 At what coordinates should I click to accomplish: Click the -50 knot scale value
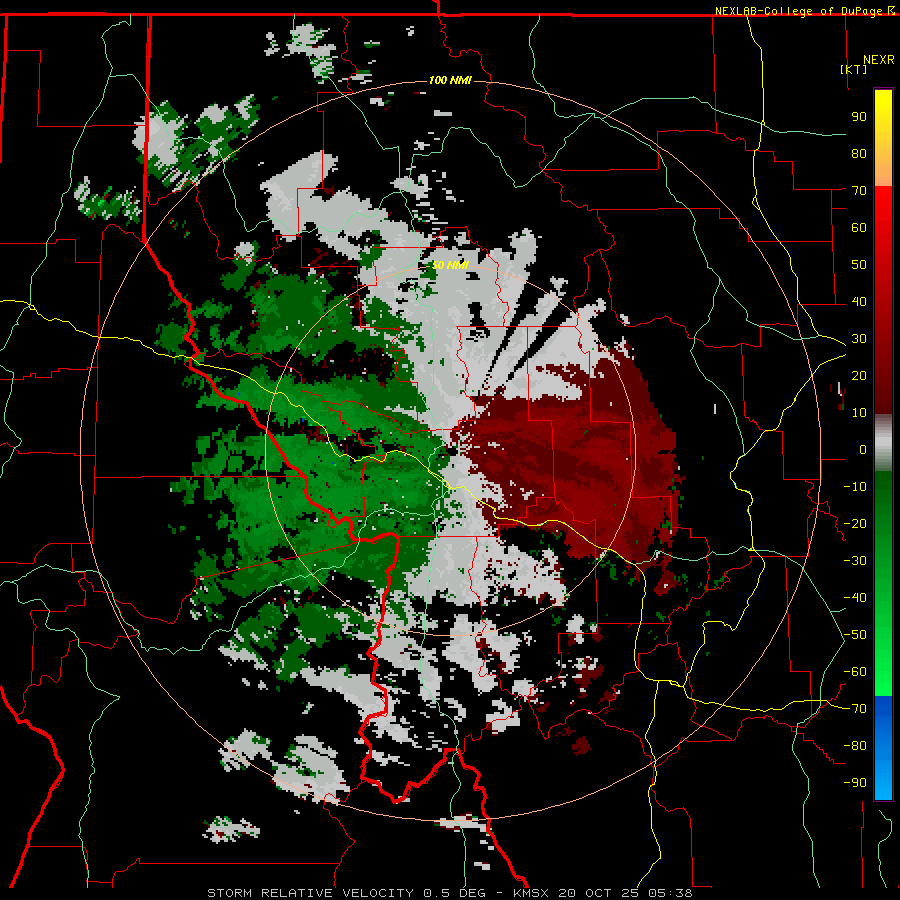855,635
